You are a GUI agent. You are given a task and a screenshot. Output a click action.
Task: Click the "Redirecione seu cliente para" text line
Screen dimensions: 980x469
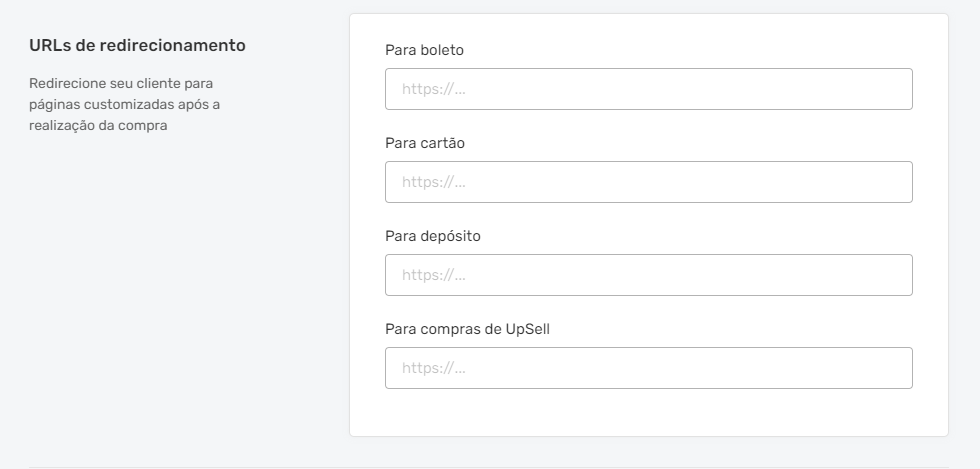121,83
